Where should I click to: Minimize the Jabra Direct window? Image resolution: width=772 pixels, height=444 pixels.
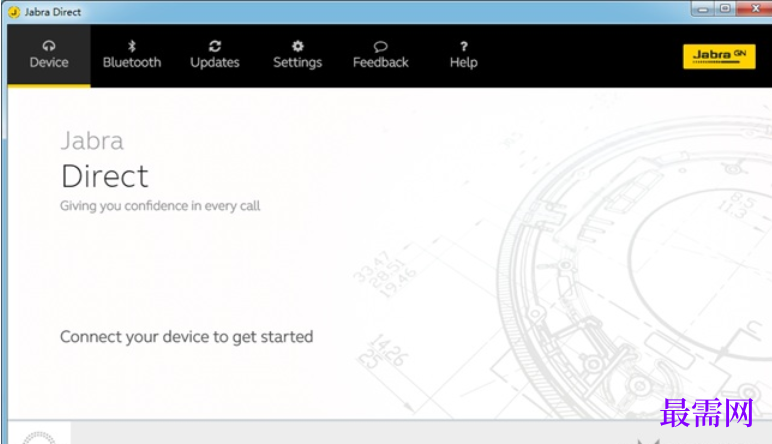point(703,9)
